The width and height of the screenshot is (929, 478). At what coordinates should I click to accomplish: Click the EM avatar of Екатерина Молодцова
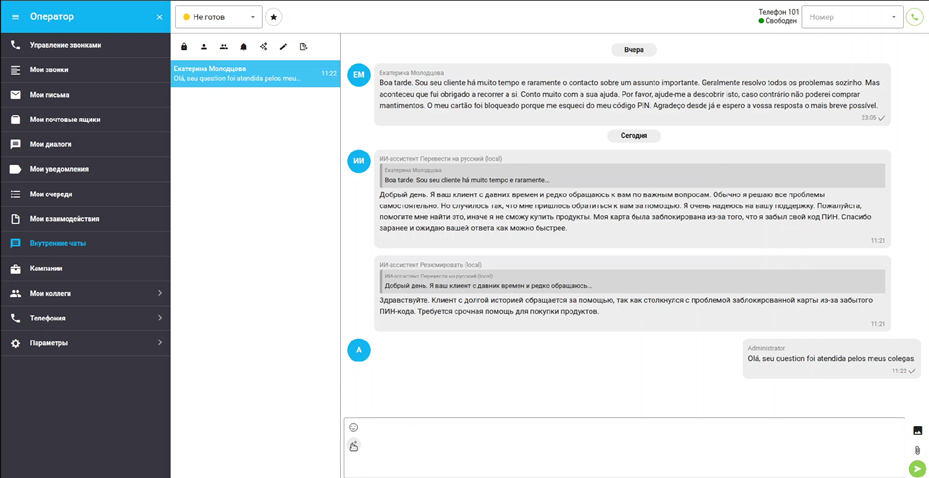358,75
